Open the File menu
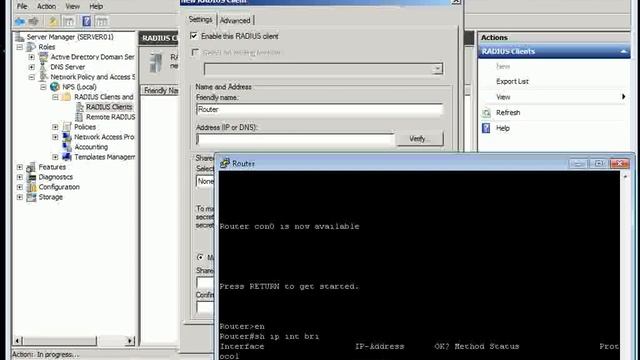This screenshot has width=640, height=360. coord(22,7)
